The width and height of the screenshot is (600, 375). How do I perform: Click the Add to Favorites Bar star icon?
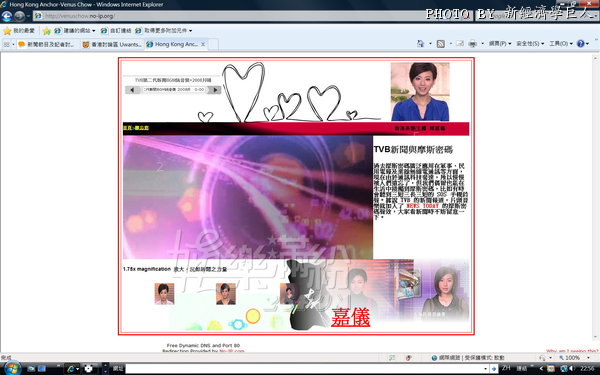click(x=47, y=31)
